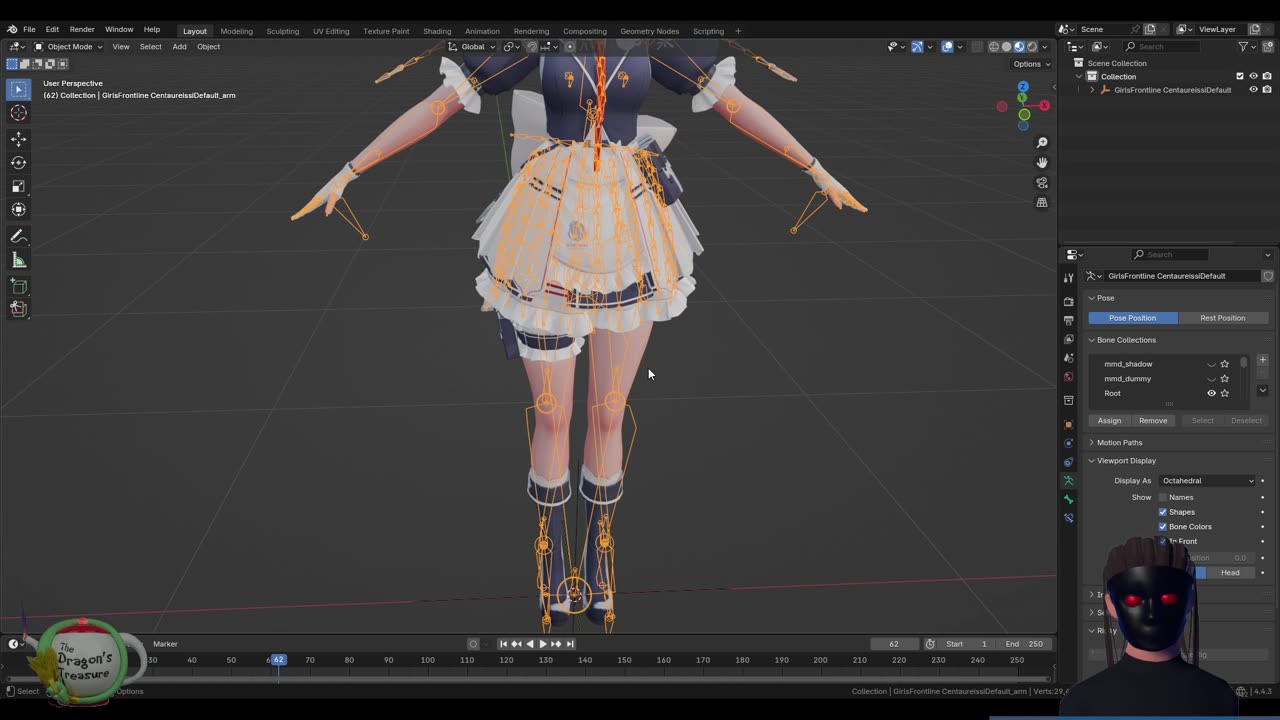Click the Assign button
The width and height of the screenshot is (1280, 720).
[x=1109, y=421]
